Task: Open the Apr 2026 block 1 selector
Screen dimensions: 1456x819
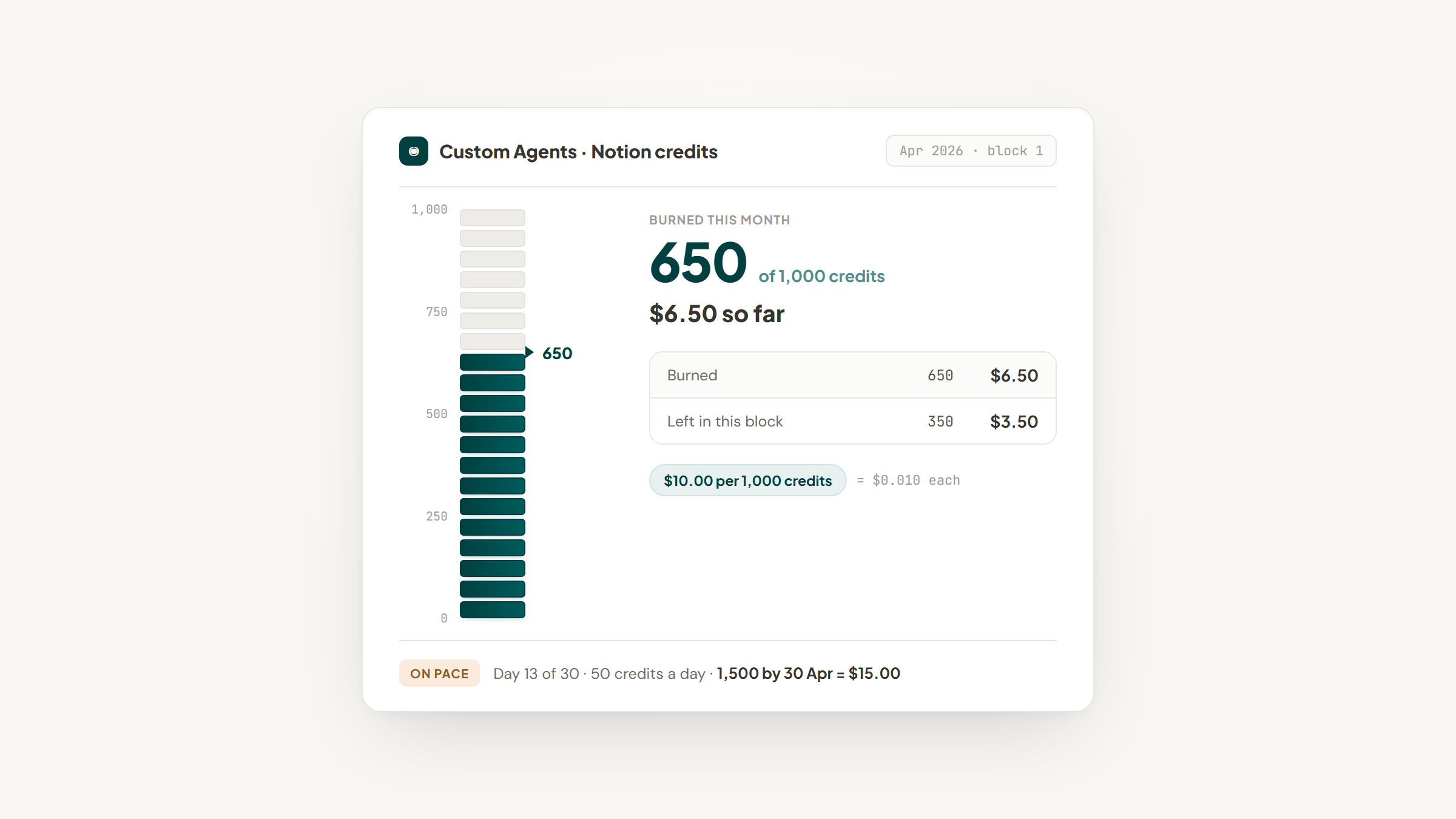Action: pos(971,151)
